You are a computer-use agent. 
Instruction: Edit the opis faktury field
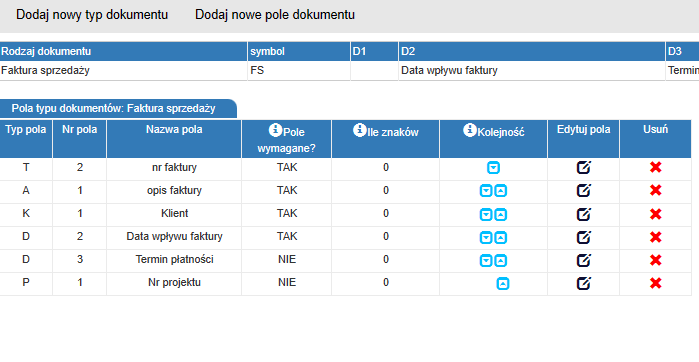pyautogui.click(x=584, y=191)
